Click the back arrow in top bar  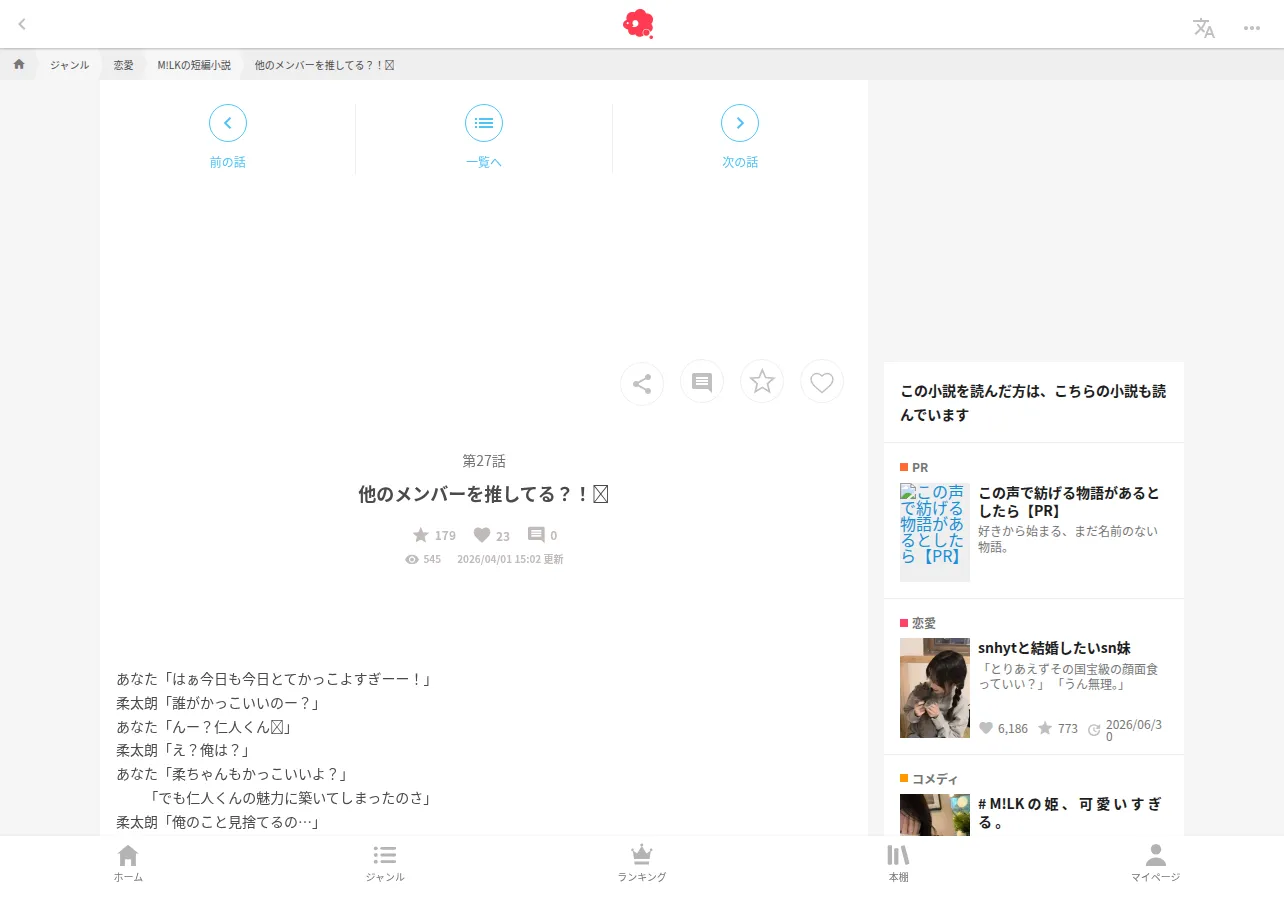[x=22, y=24]
